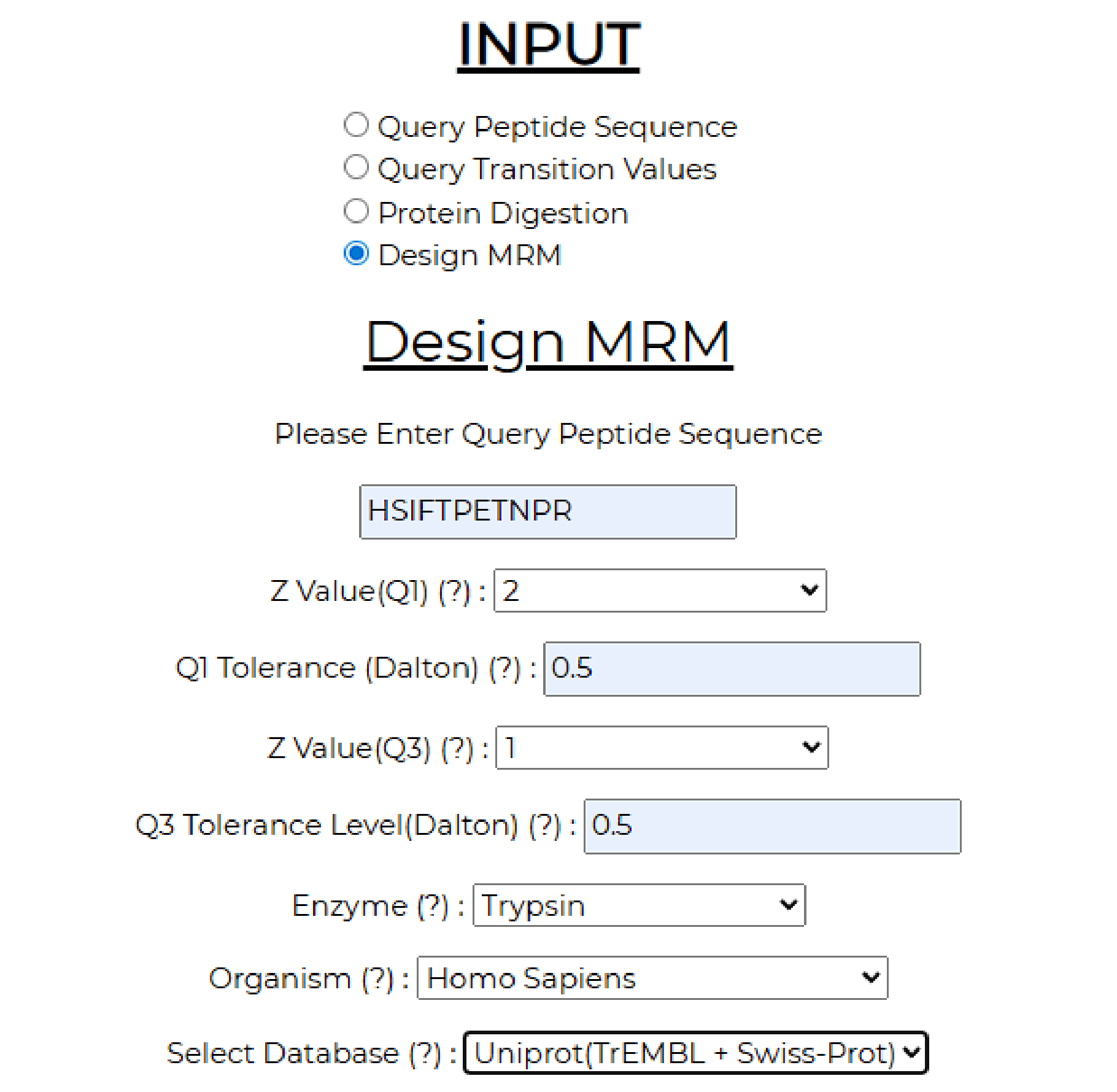1117x1092 pixels.
Task: Expand the Enzyme dropdown showing Trypsin
Action: 639,905
